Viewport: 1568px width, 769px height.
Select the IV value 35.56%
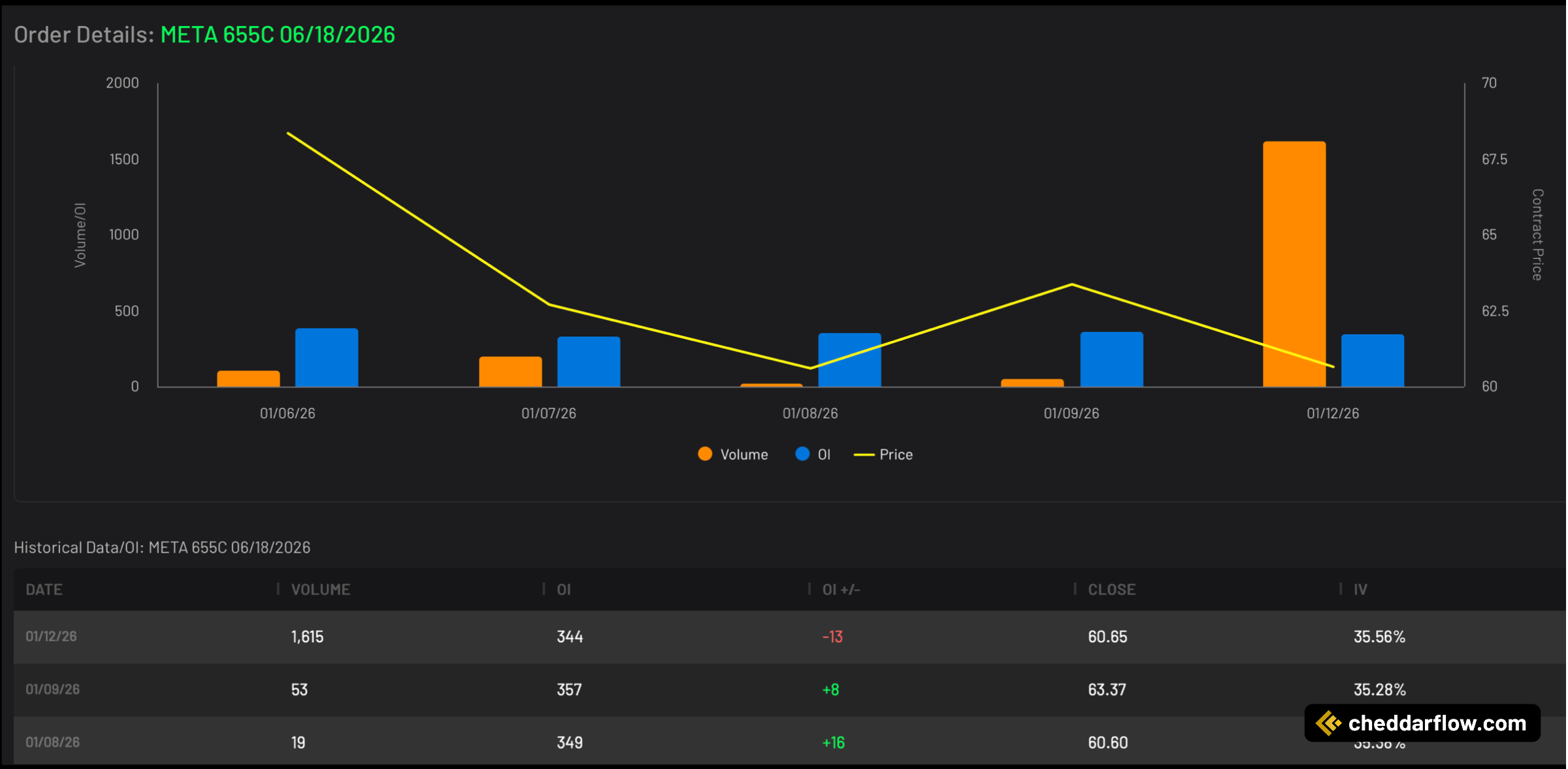(1379, 636)
